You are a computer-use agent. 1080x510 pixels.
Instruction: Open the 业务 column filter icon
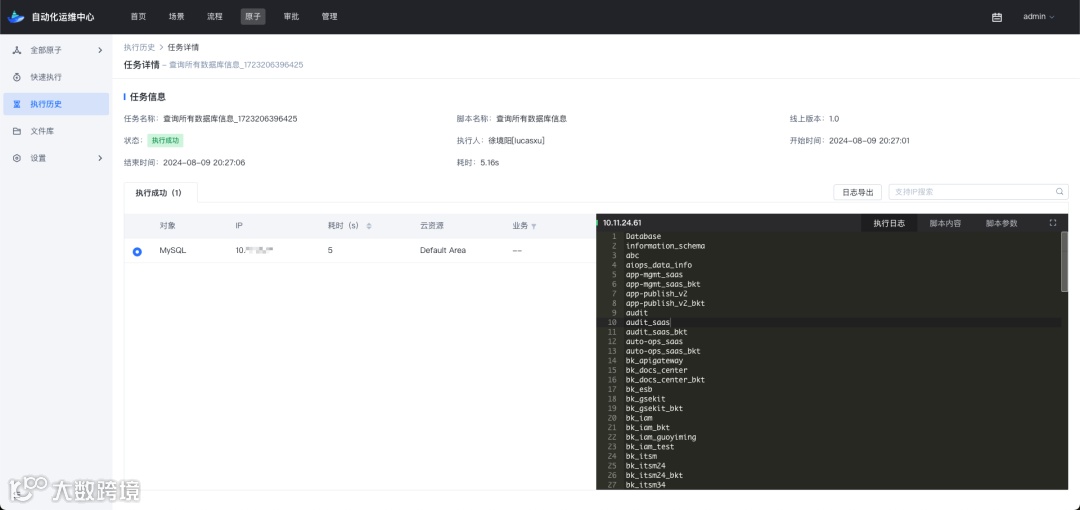pos(534,226)
